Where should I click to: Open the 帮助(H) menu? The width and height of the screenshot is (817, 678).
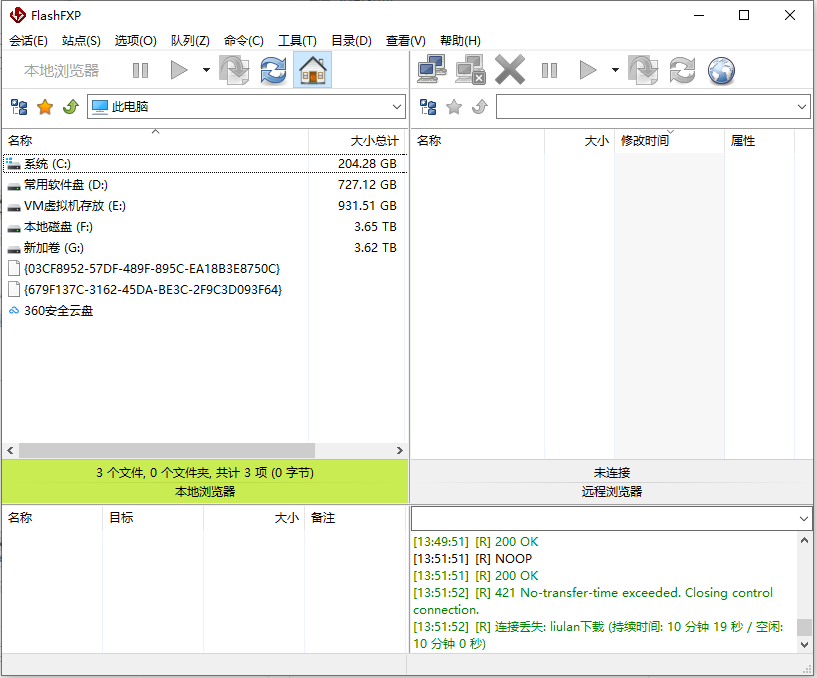460,41
